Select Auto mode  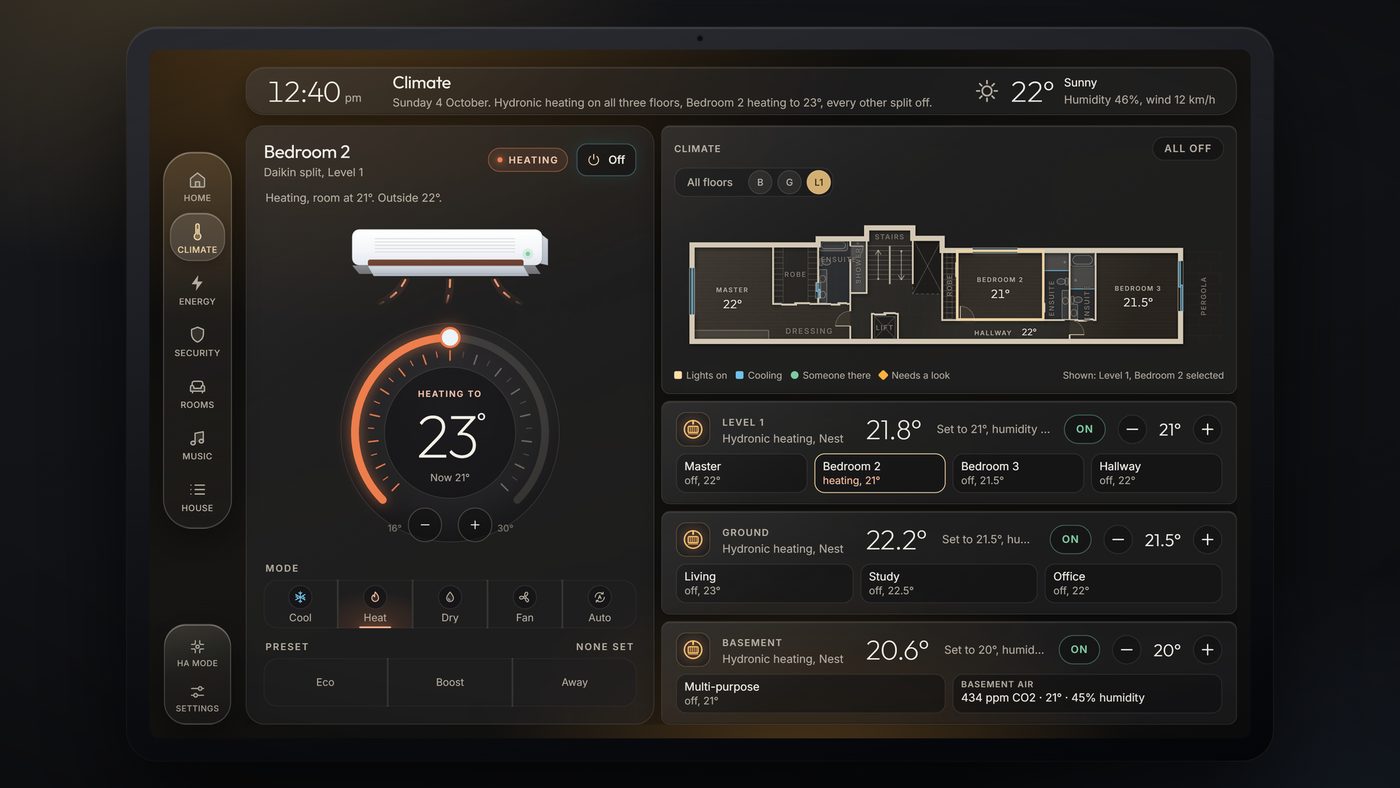click(x=599, y=604)
